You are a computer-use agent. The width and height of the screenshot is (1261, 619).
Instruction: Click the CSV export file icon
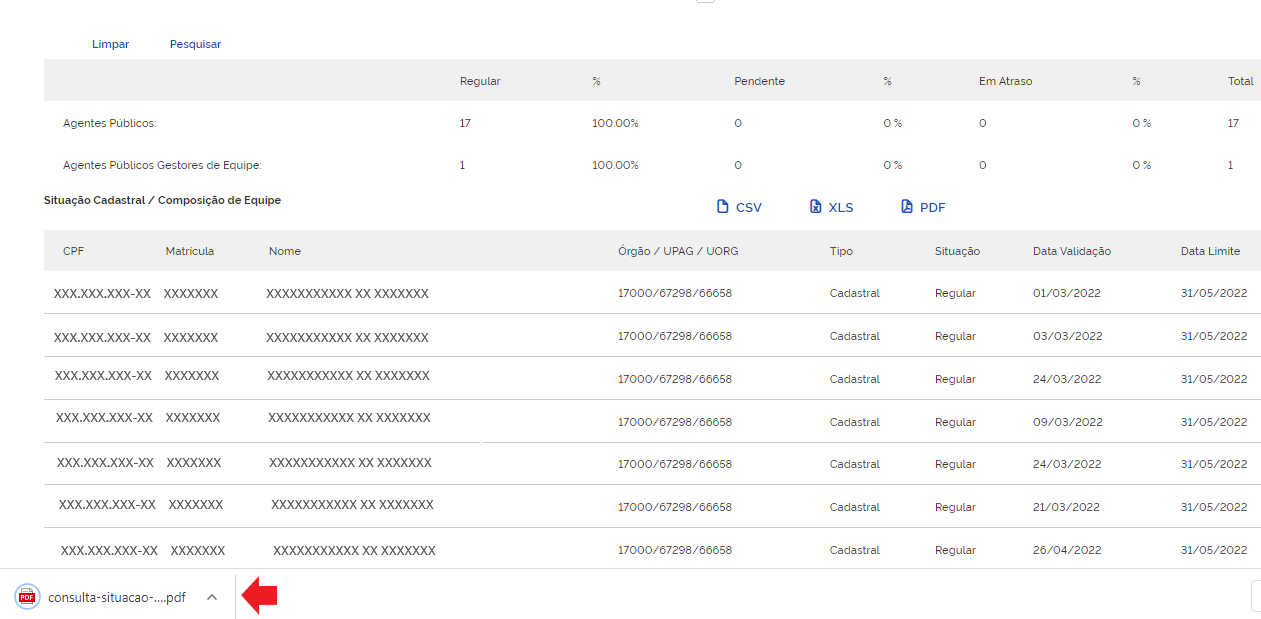click(x=723, y=207)
